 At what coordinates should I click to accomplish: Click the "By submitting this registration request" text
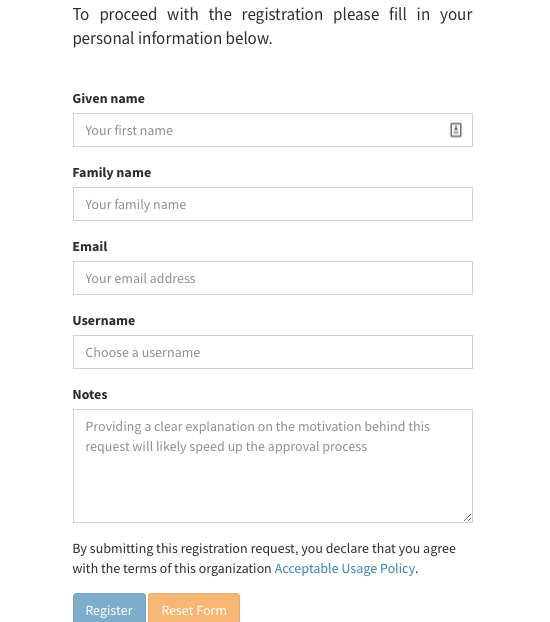264,558
